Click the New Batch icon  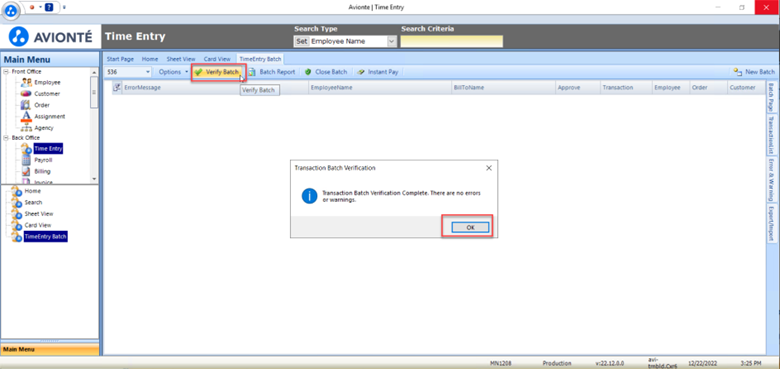coord(738,72)
